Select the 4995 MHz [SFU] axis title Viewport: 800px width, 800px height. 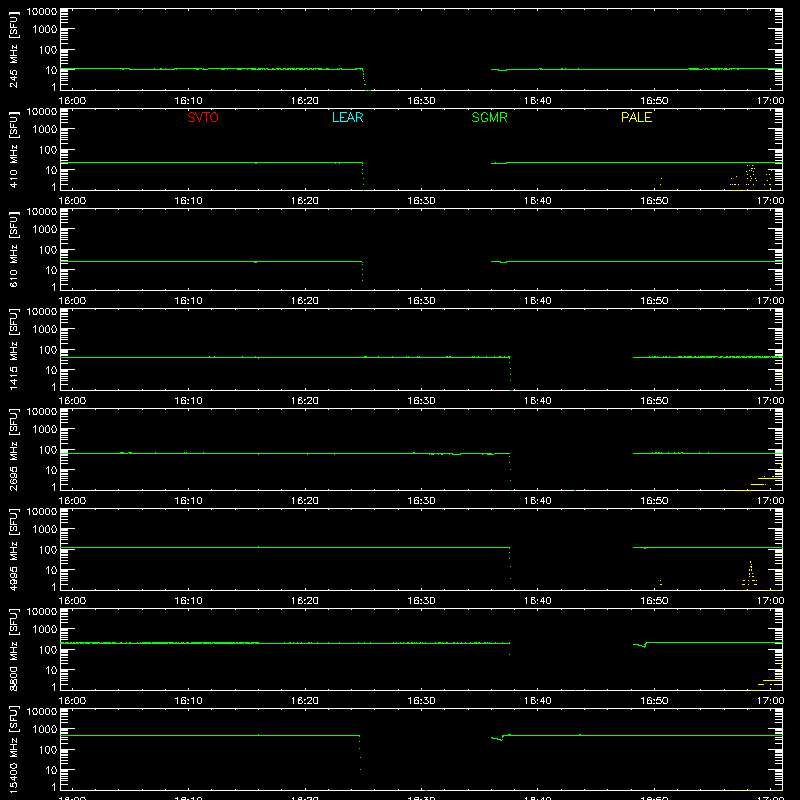click(x=14, y=549)
